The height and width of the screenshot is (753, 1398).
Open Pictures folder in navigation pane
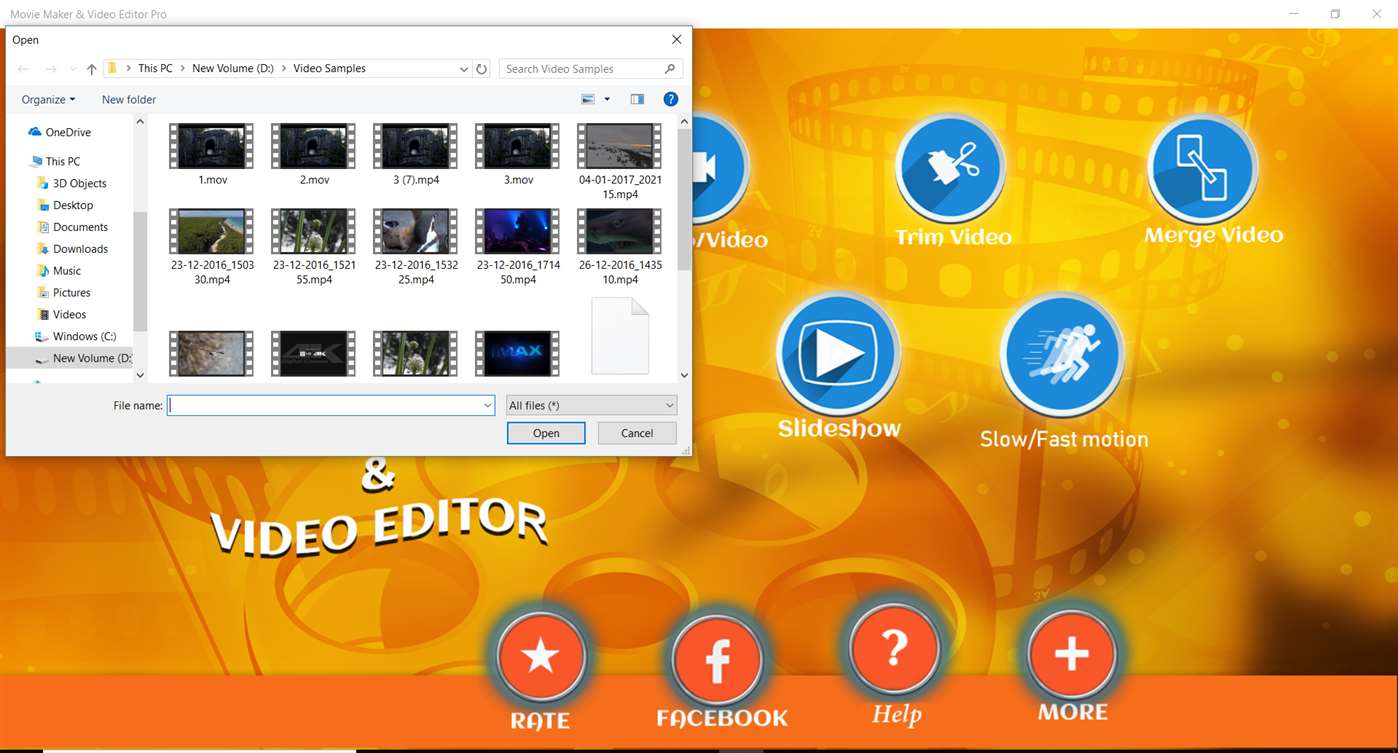71,293
